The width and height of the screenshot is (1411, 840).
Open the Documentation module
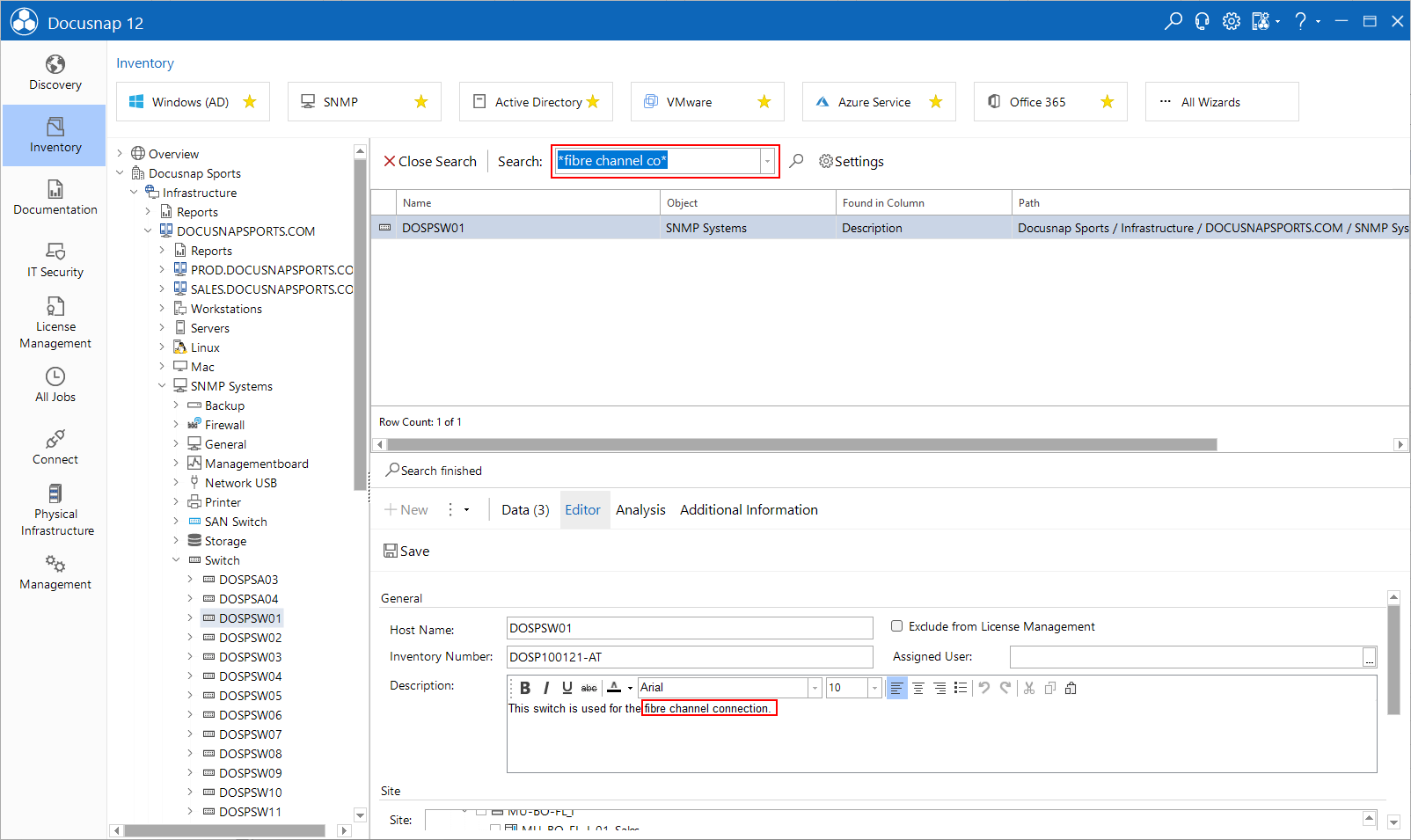(x=55, y=198)
